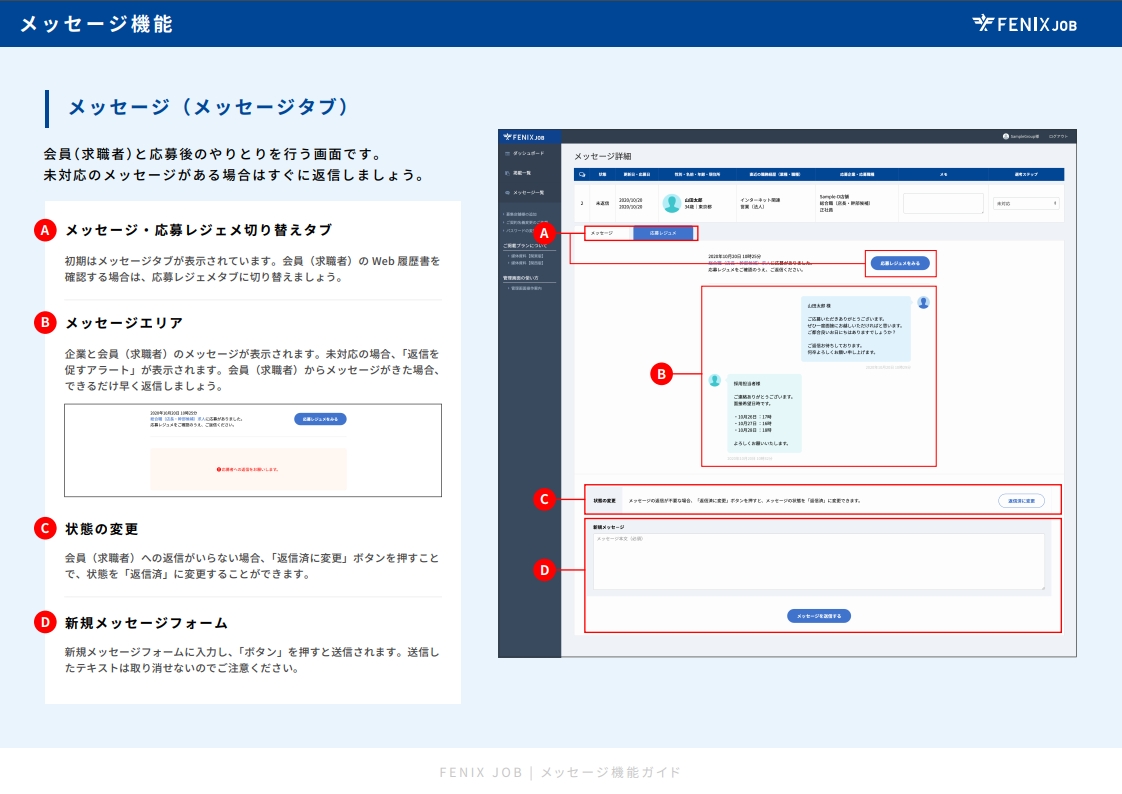Viewport: 1122px width, 794px height.
Task: Open メッセージ一覧 via its sidebar icon
Action: click(x=508, y=193)
